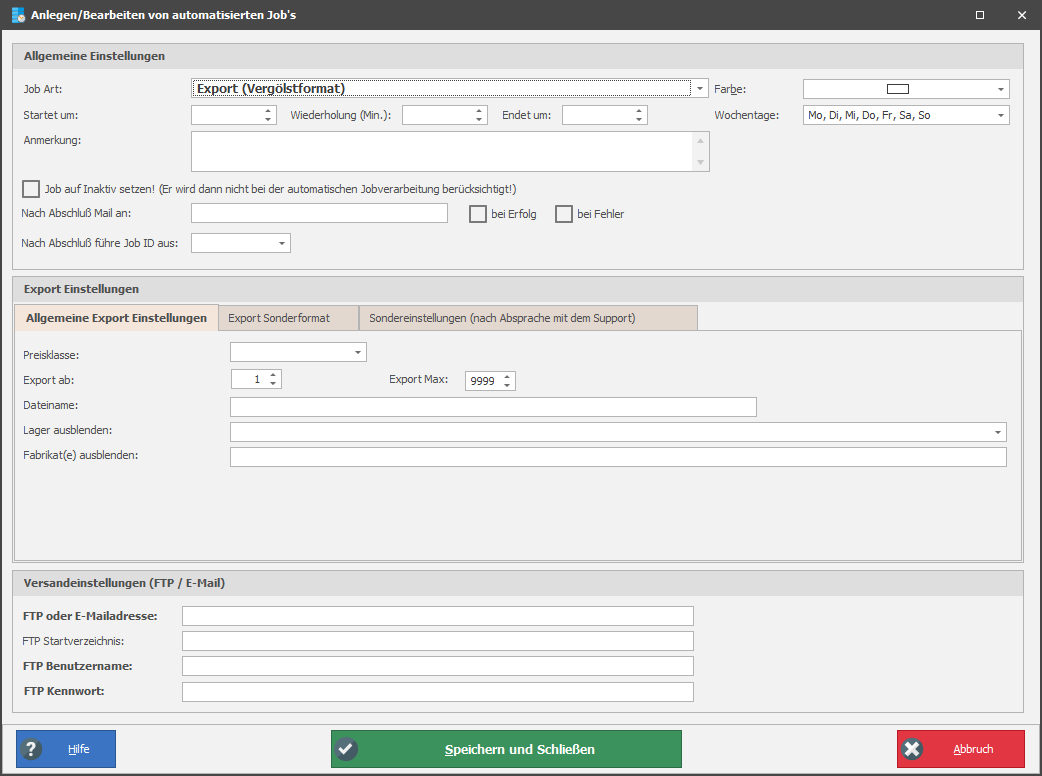The image size is (1042, 776).
Task: Expand the Lager ausblenden dropdown
Action: click(x=997, y=432)
